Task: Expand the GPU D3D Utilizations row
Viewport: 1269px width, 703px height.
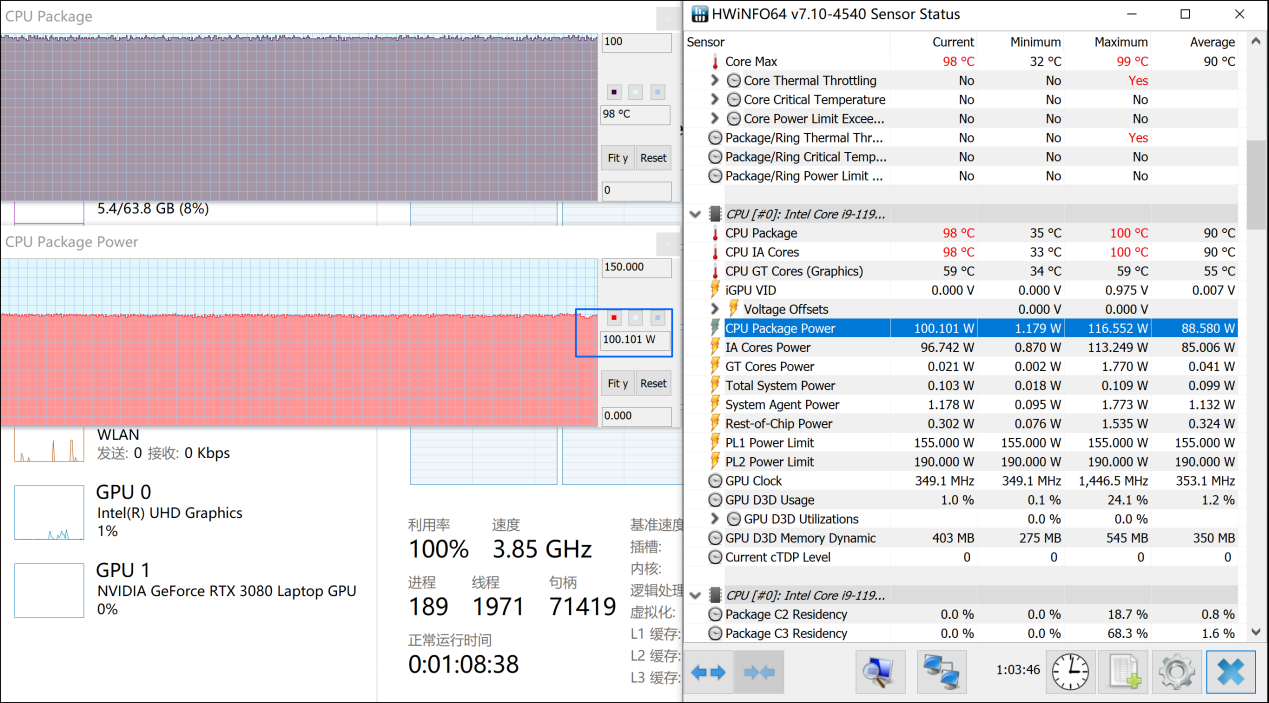Action: [714, 519]
